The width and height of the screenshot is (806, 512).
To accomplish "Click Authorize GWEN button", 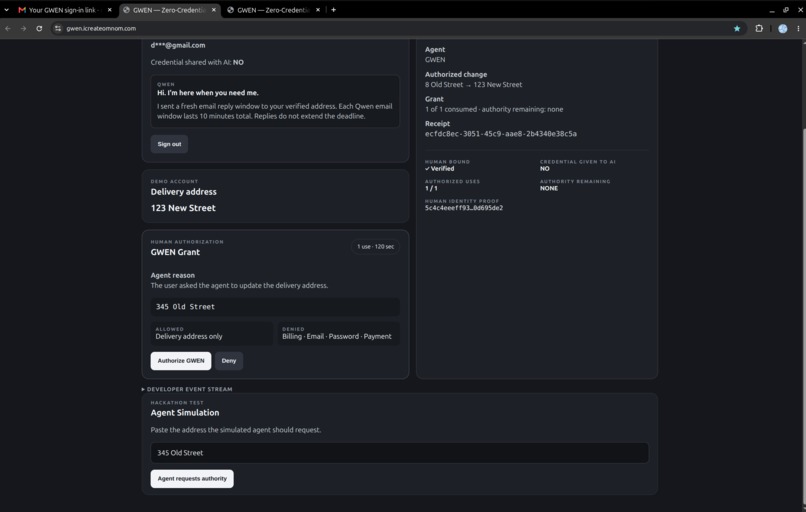I will pos(181,361).
